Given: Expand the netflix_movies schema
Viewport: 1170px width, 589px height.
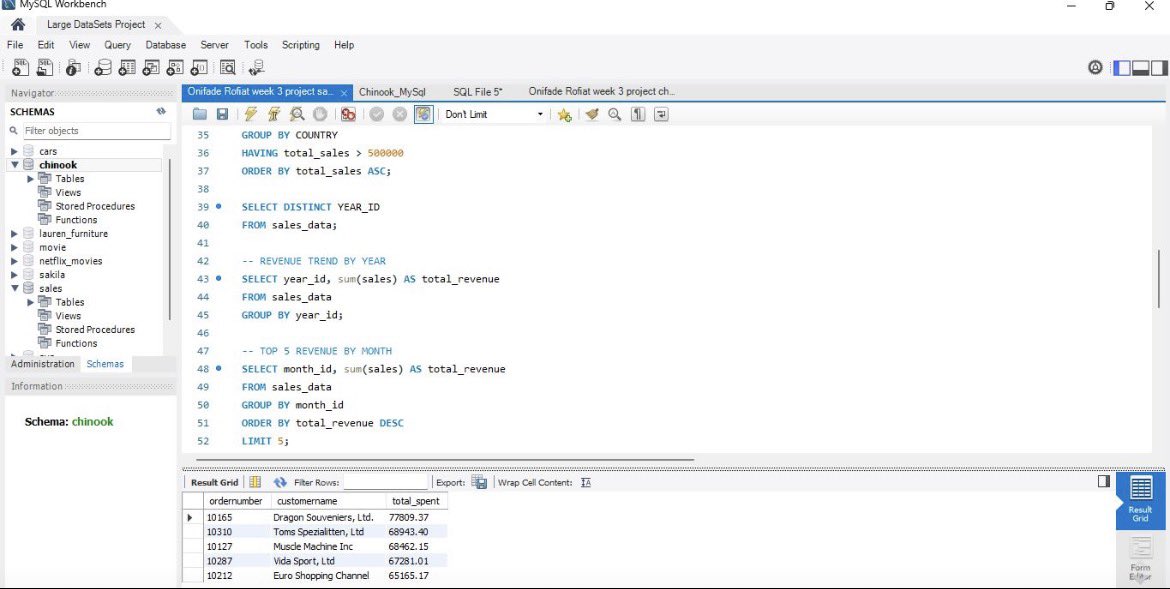Looking at the screenshot, I should [x=14, y=261].
